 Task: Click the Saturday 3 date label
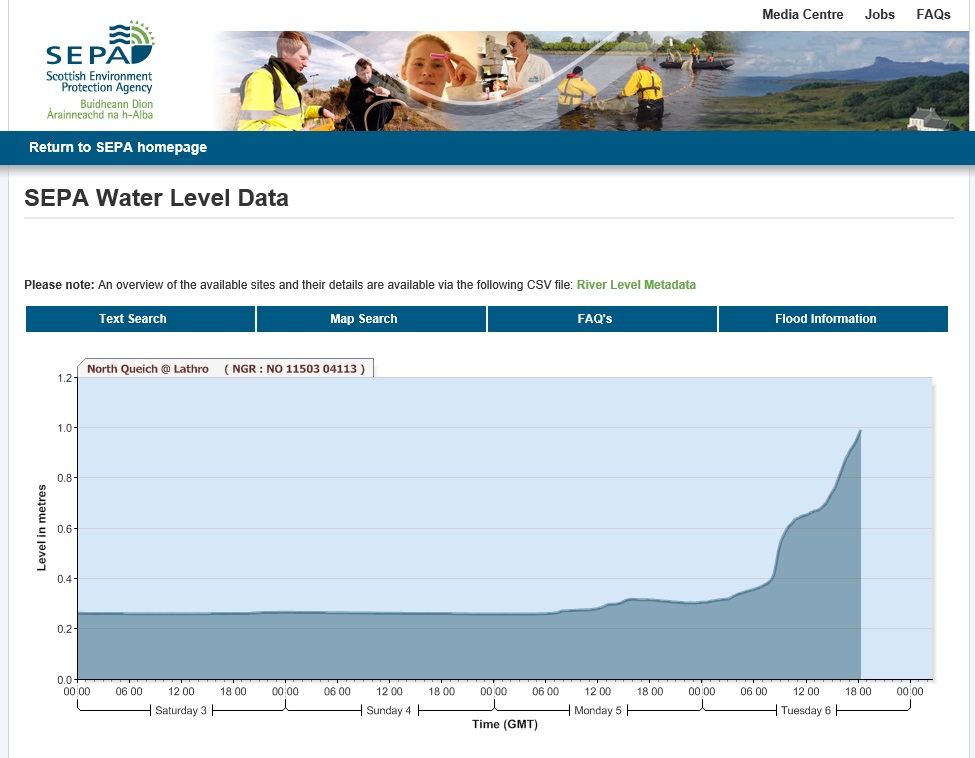(x=181, y=711)
